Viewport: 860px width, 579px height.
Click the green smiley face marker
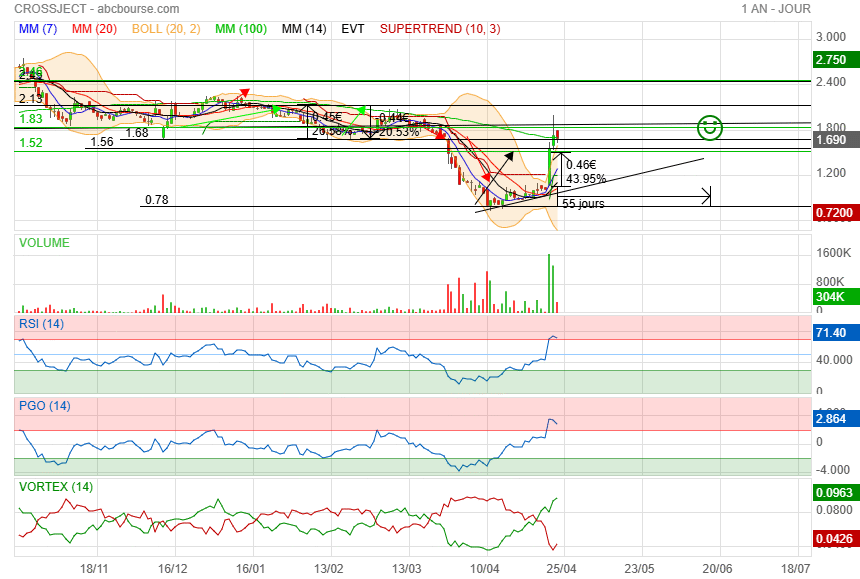pyautogui.click(x=710, y=128)
